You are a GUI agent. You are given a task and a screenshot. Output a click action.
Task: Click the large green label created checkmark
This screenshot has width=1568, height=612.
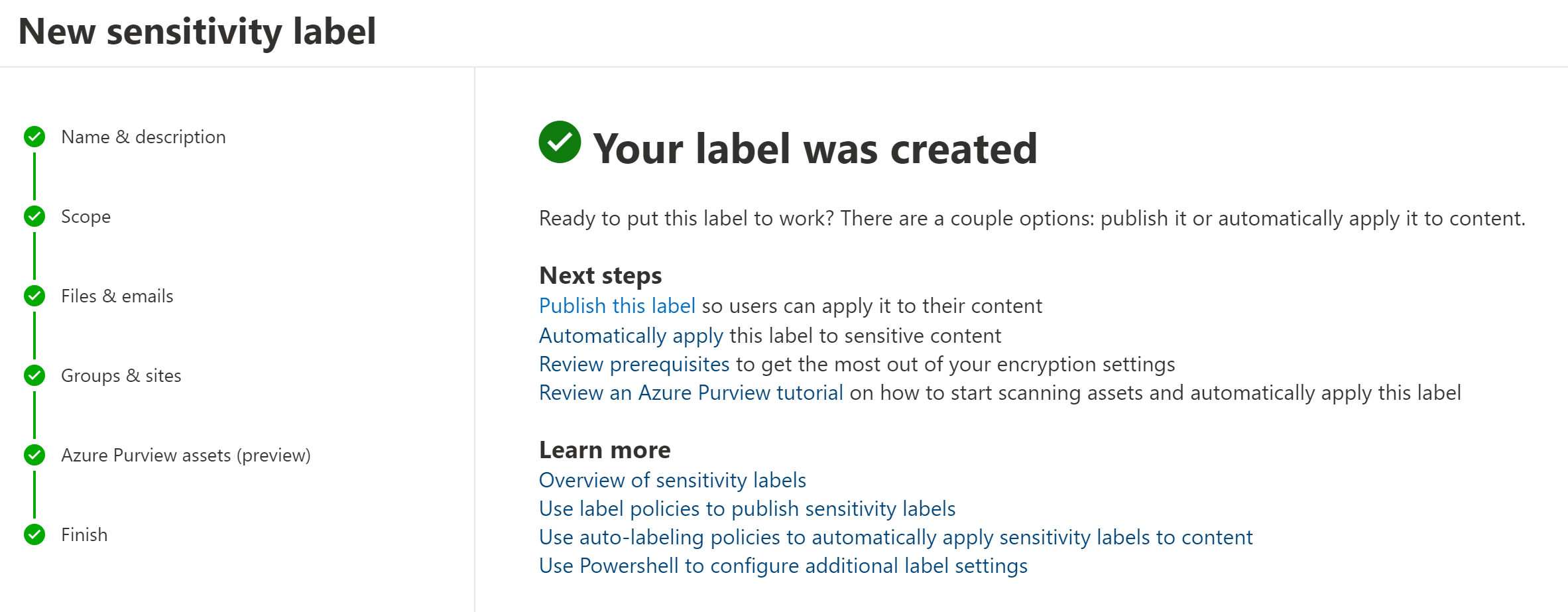560,142
